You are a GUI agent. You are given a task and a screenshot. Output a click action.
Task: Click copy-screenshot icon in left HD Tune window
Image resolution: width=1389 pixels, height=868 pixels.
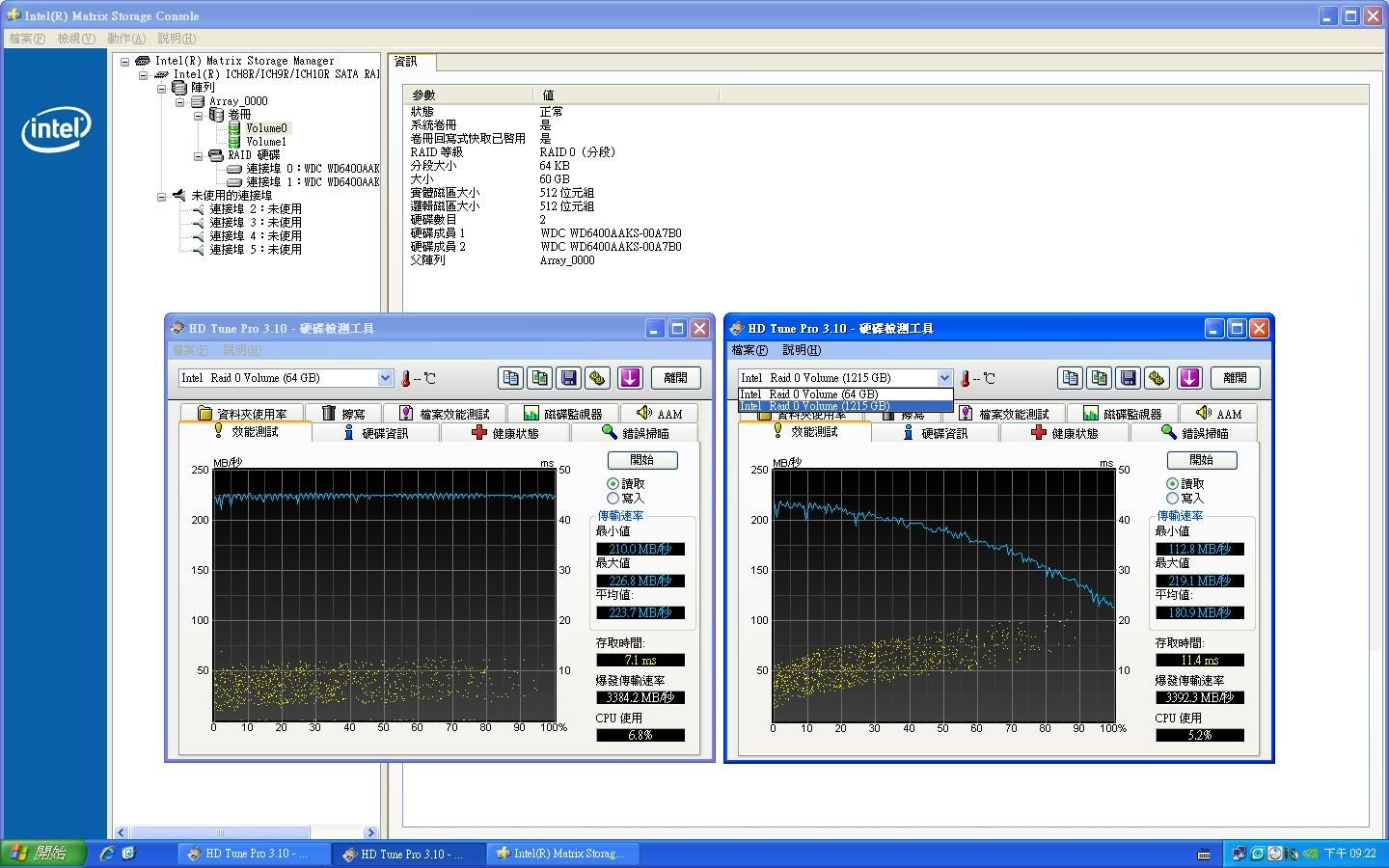(x=540, y=378)
